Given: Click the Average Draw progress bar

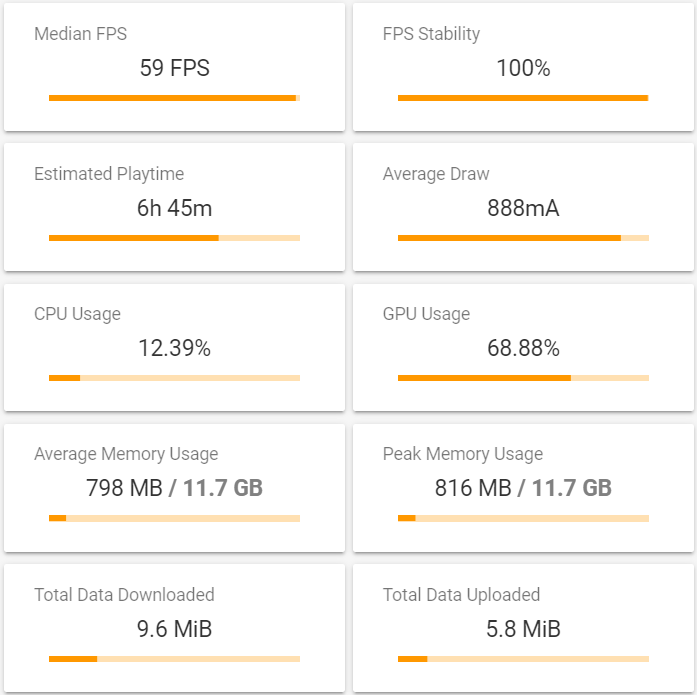Looking at the screenshot, I should coord(523,238).
